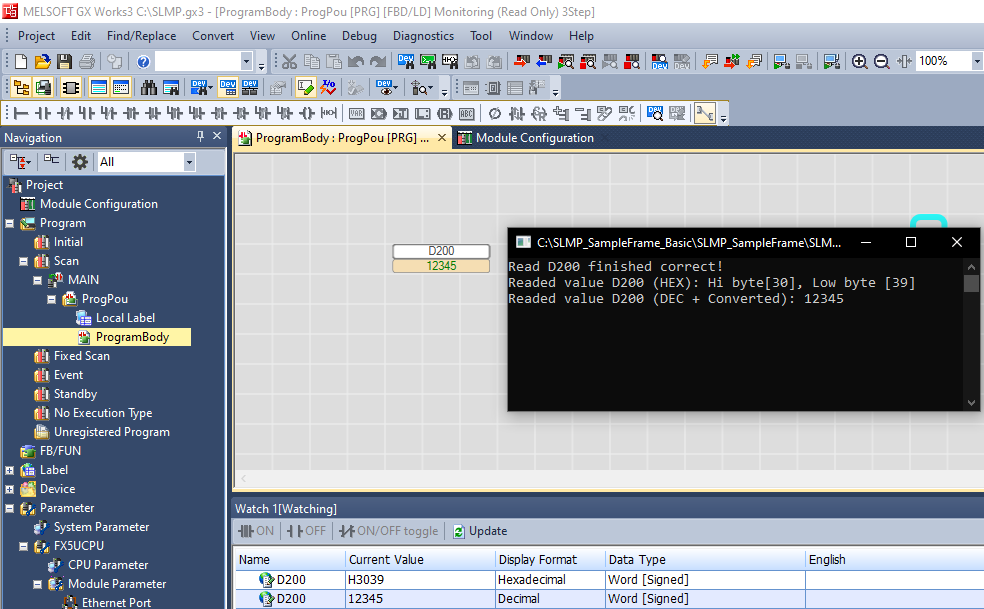Screen dimensions: 984x609
Task: Open the Find/Replace menu
Action: point(141,36)
